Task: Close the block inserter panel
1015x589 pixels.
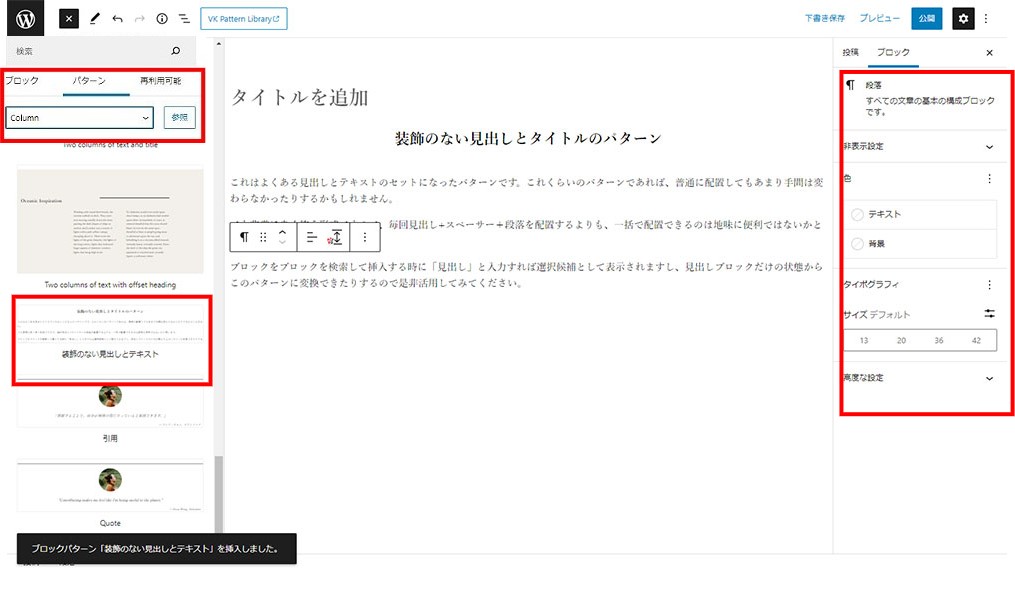Action: [x=69, y=19]
